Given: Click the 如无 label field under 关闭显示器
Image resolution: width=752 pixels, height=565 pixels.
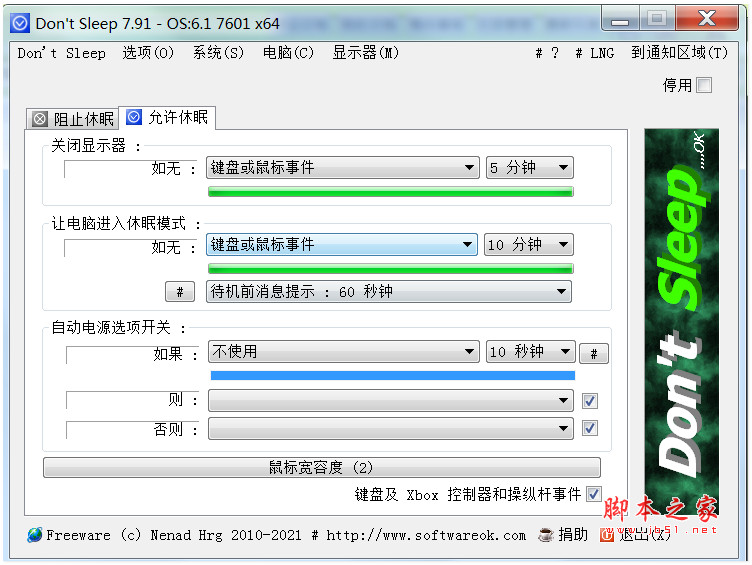Looking at the screenshot, I should (130, 168).
